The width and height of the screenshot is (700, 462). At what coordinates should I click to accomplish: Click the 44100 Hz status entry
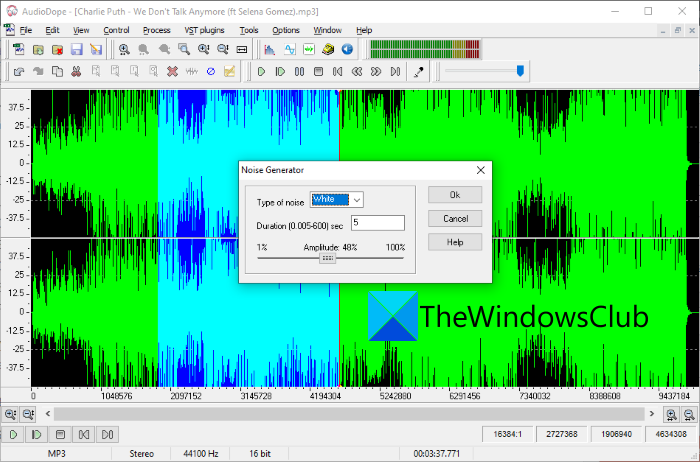point(201,454)
